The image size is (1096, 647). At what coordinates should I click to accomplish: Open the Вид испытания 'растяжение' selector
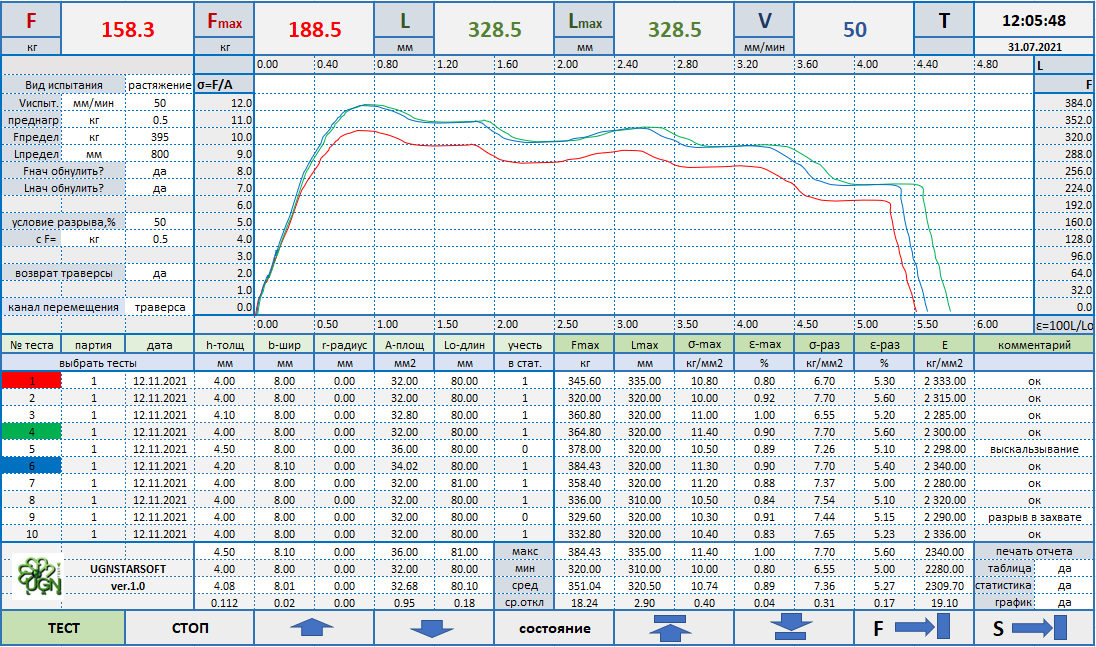(159, 85)
